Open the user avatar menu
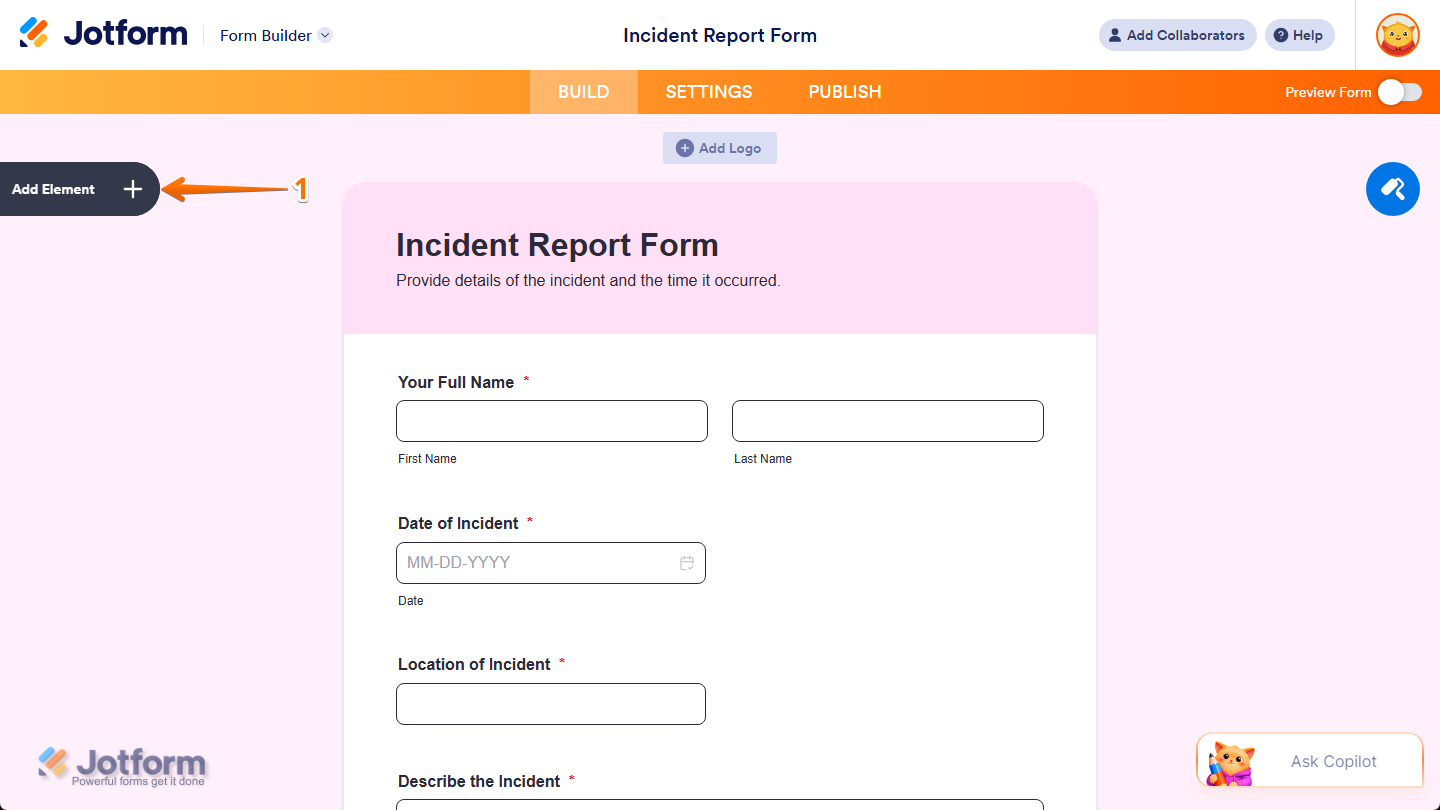Screen dimensions: 1440x810 (1397, 35)
